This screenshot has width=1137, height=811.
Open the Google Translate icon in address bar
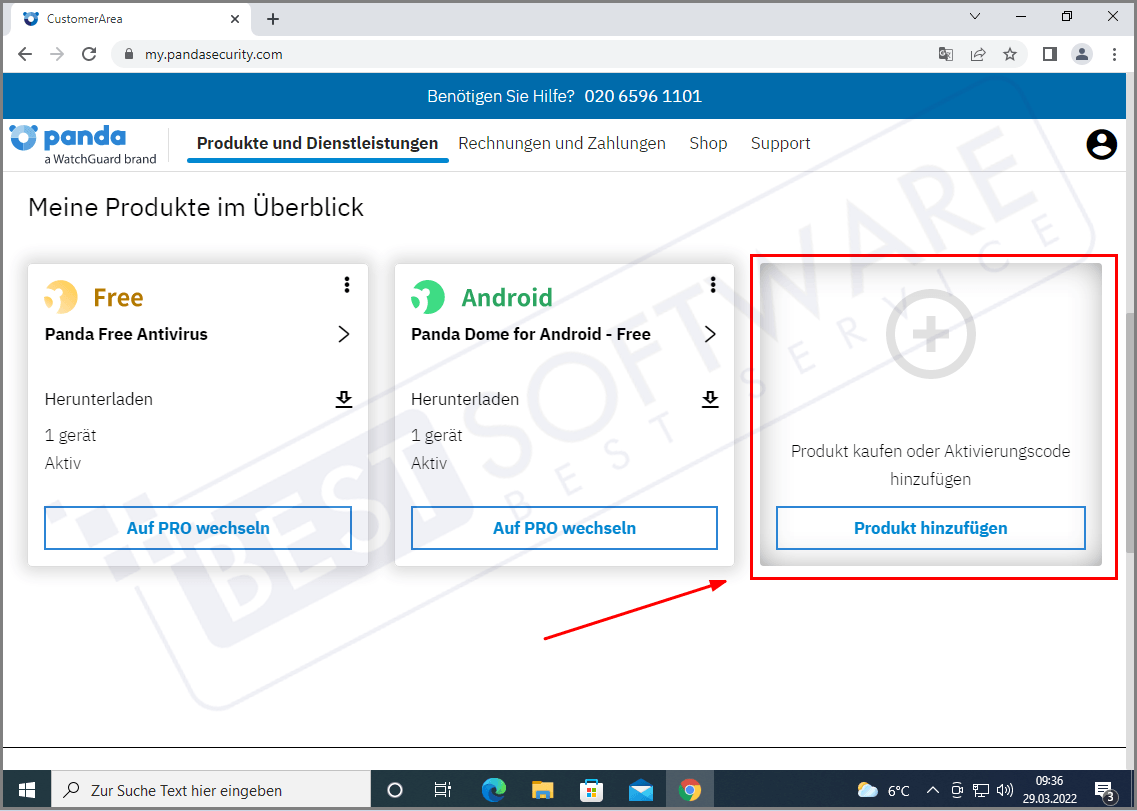(945, 54)
